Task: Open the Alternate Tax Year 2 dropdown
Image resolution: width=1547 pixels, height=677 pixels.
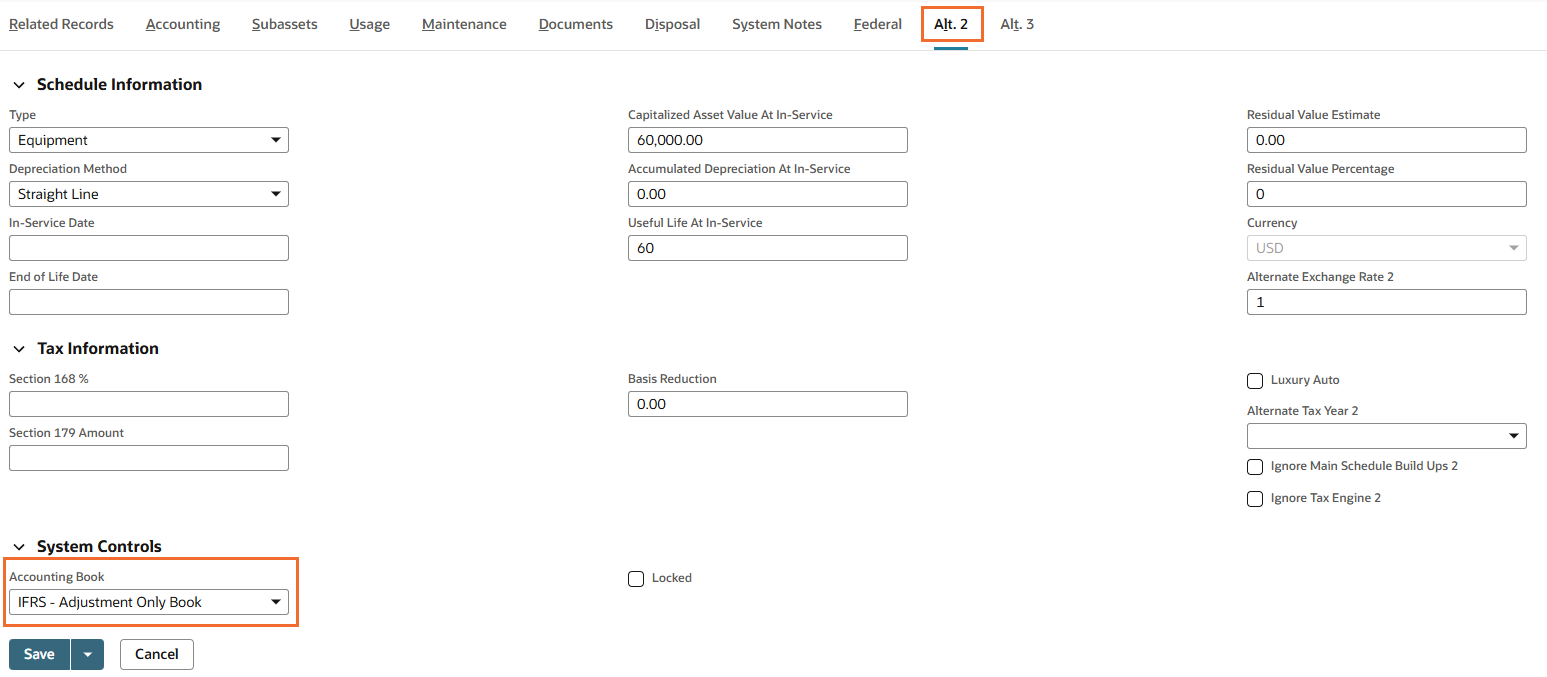Action: coord(1386,436)
